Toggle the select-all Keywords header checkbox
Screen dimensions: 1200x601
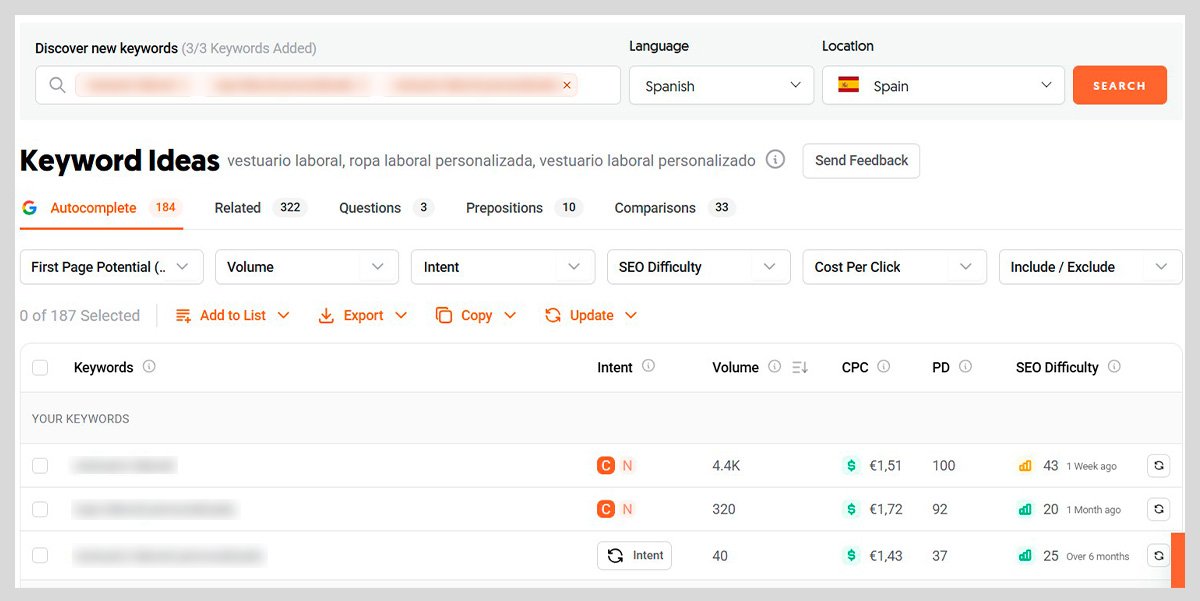[40, 367]
